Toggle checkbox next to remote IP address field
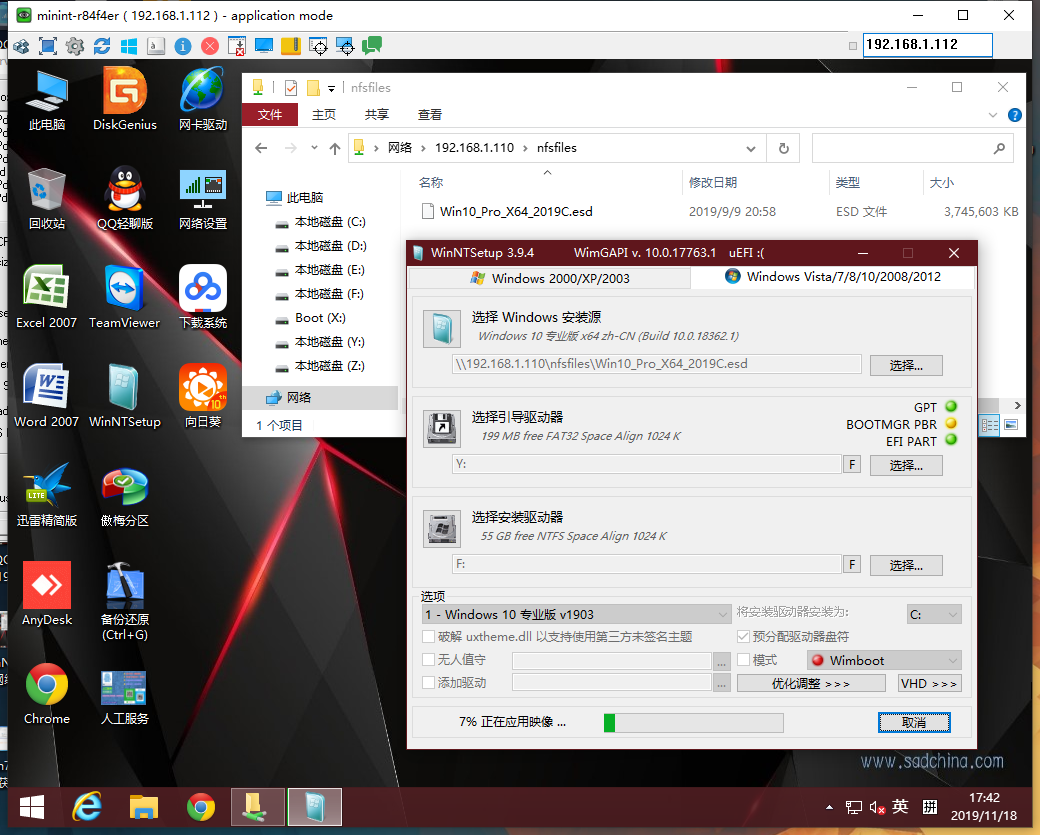This screenshot has height=835, width=1040. point(853,46)
